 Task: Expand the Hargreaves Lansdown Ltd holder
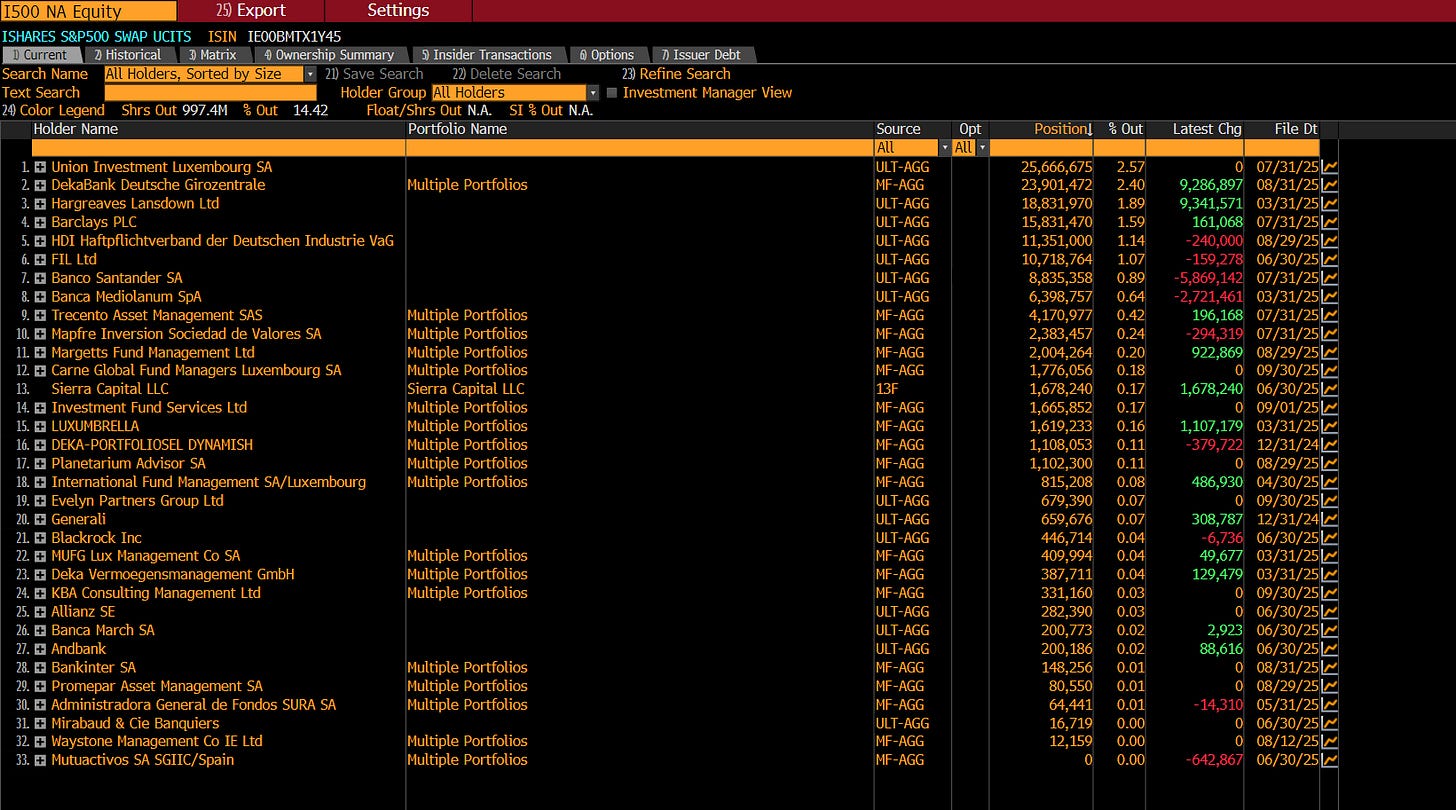[x=40, y=204]
